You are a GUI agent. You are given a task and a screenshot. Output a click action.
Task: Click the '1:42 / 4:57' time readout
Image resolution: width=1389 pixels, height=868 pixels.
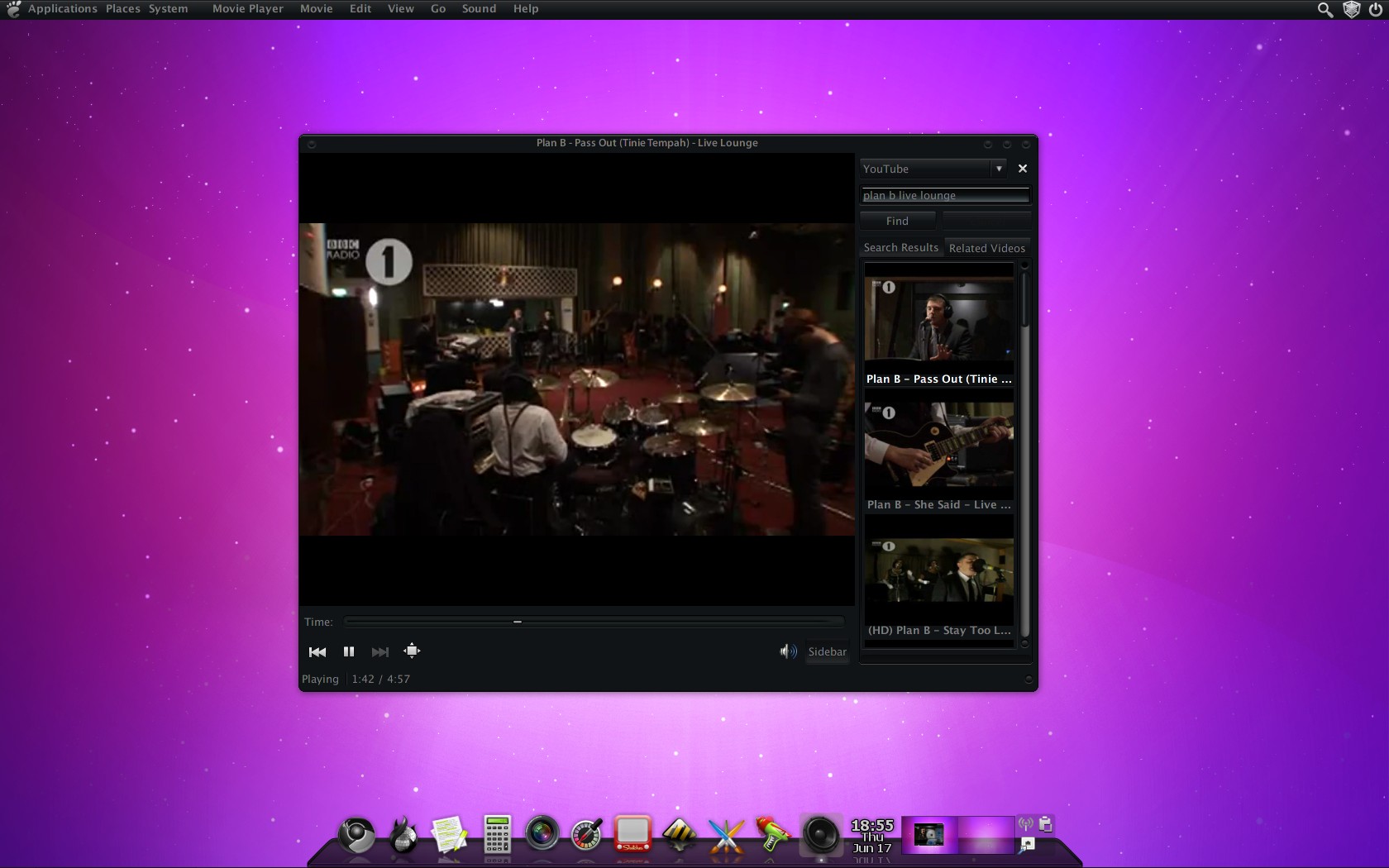(x=380, y=679)
